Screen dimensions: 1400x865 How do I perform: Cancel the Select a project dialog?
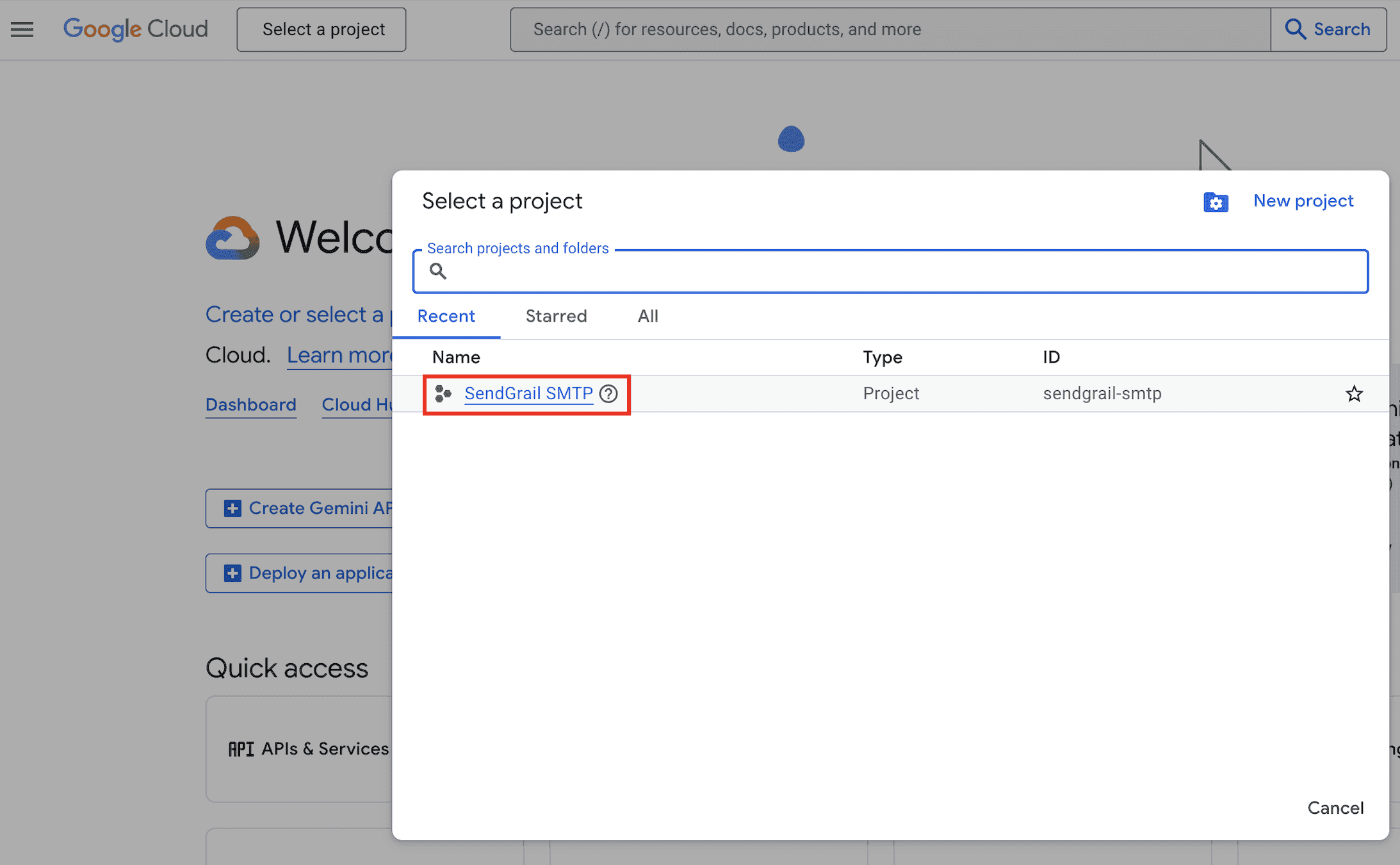1335,808
